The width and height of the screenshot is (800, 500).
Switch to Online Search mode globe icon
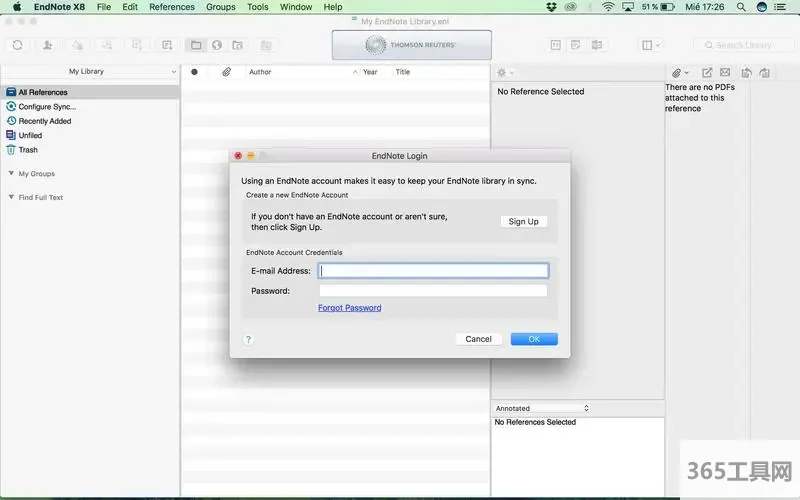tap(216, 45)
